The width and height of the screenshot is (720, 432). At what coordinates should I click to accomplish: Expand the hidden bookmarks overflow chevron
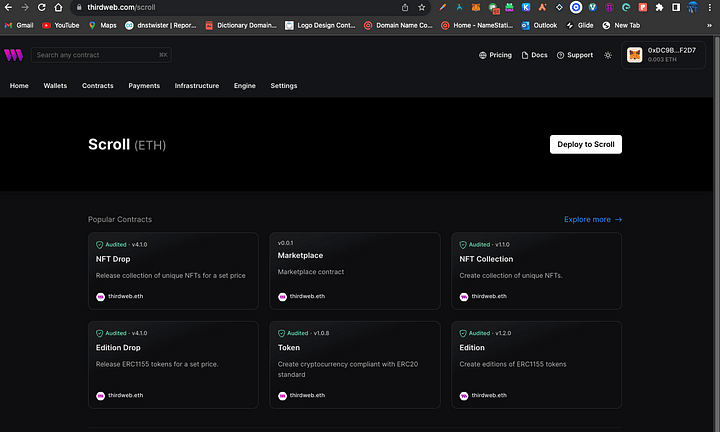tap(710, 24)
